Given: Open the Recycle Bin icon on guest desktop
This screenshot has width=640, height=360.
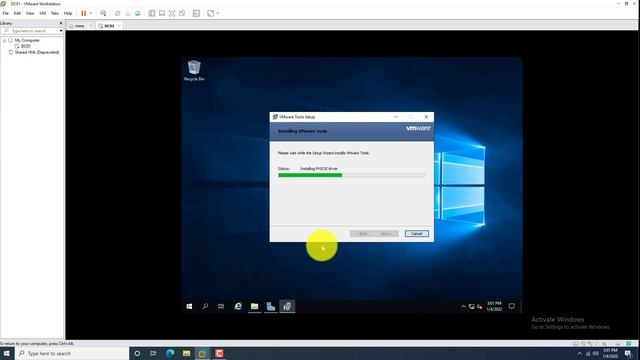Looking at the screenshot, I should pos(194,70).
